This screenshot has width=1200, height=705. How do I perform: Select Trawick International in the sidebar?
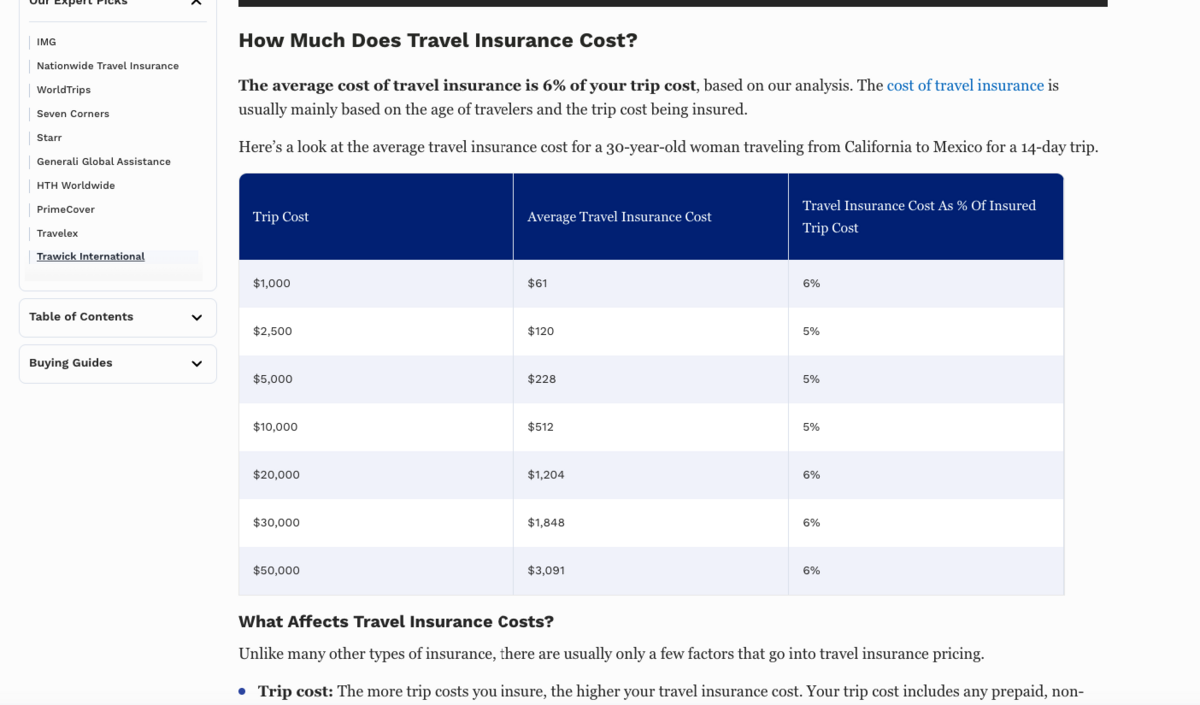coord(90,256)
